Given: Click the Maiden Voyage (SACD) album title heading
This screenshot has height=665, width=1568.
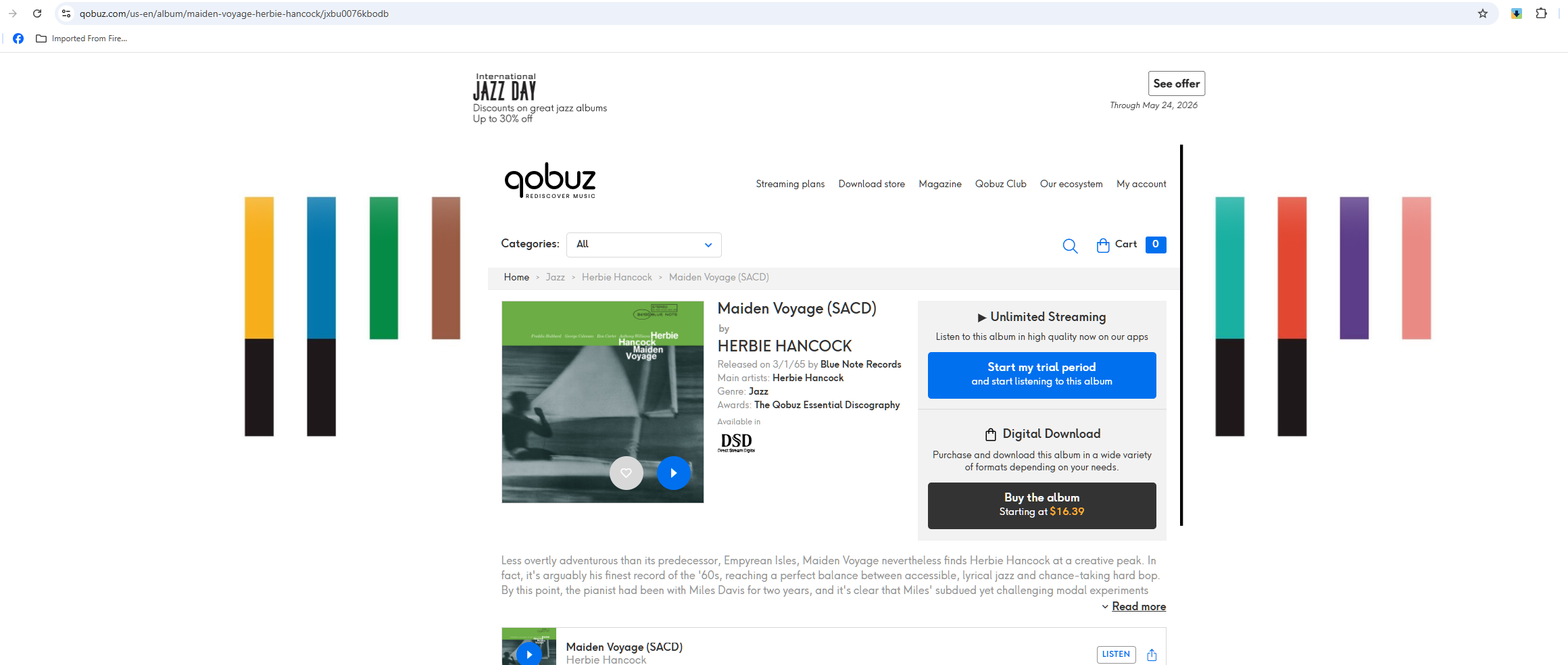Looking at the screenshot, I should [x=797, y=309].
